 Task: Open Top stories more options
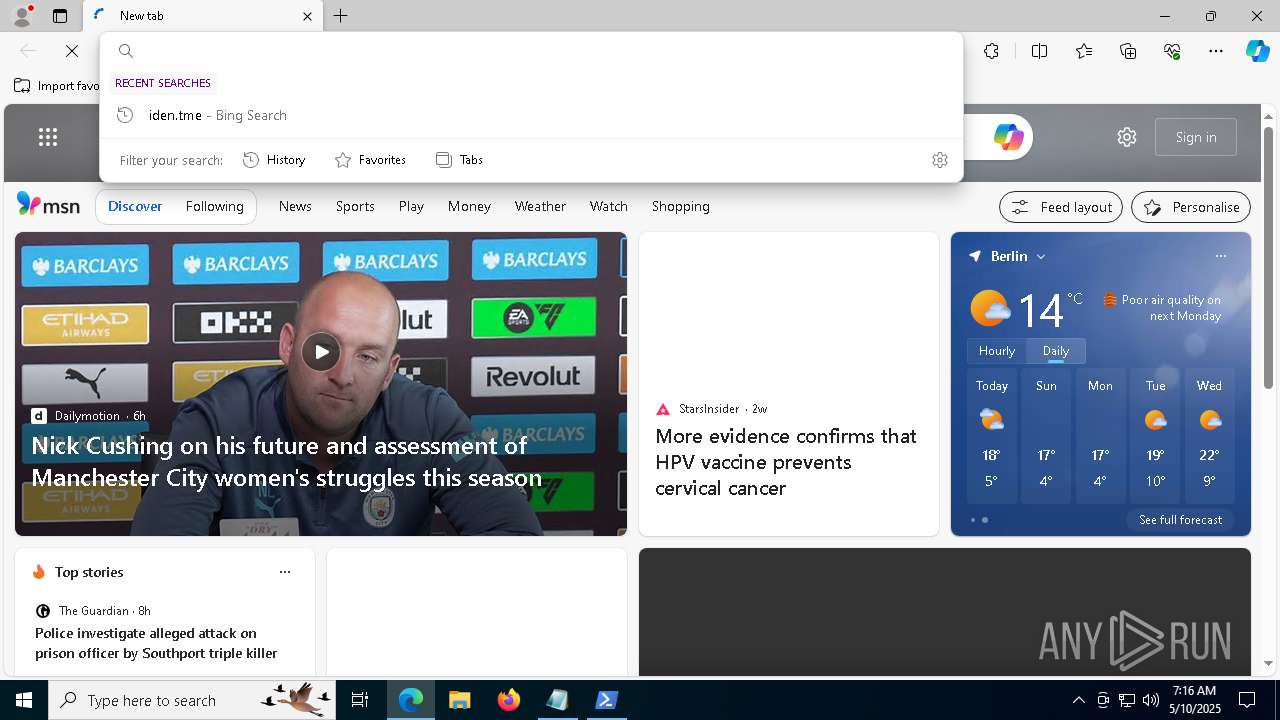click(285, 572)
